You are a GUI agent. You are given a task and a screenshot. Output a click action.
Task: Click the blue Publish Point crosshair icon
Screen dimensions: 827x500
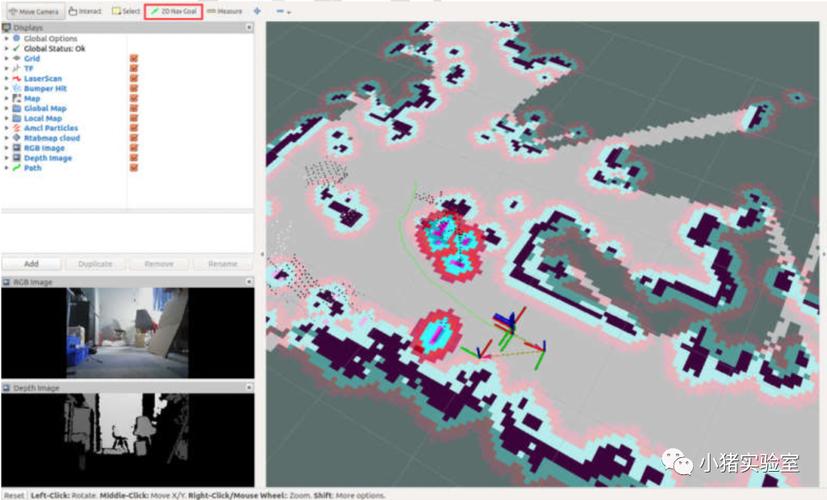pos(257,12)
